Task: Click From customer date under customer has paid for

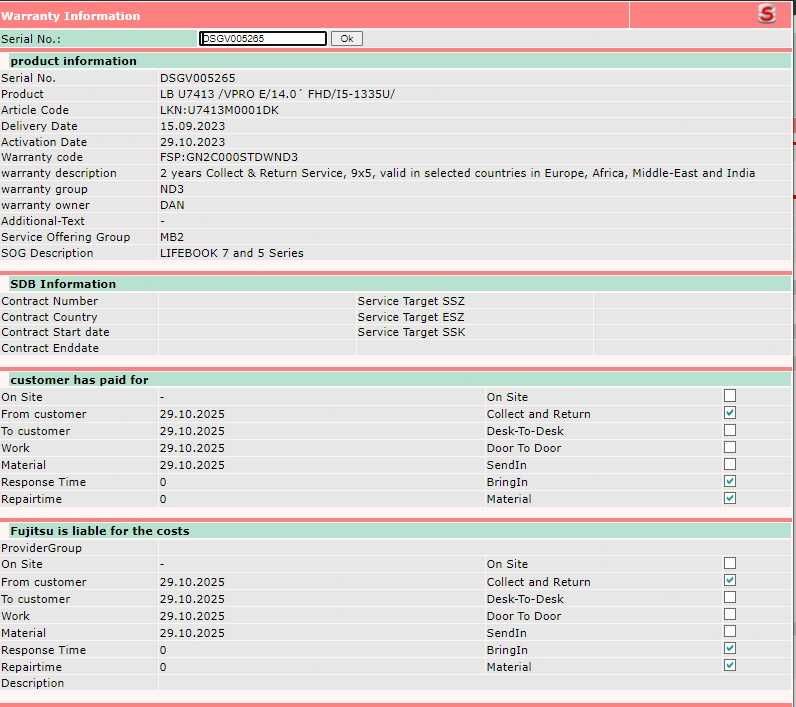Action: tap(192, 414)
